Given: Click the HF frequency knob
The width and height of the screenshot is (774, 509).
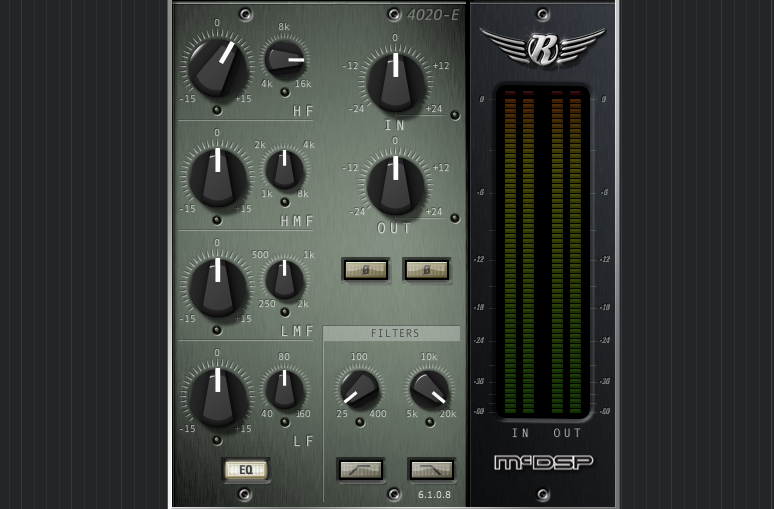Looking at the screenshot, I should 285,60.
